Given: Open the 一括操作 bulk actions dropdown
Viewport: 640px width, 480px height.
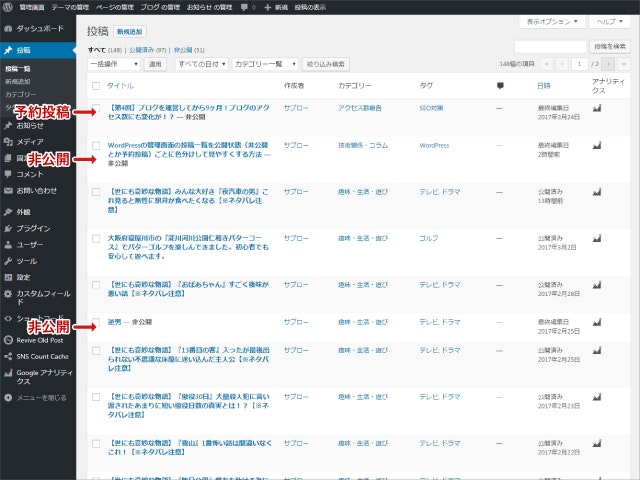Looking at the screenshot, I should pyautogui.click(x=114, y=64).
